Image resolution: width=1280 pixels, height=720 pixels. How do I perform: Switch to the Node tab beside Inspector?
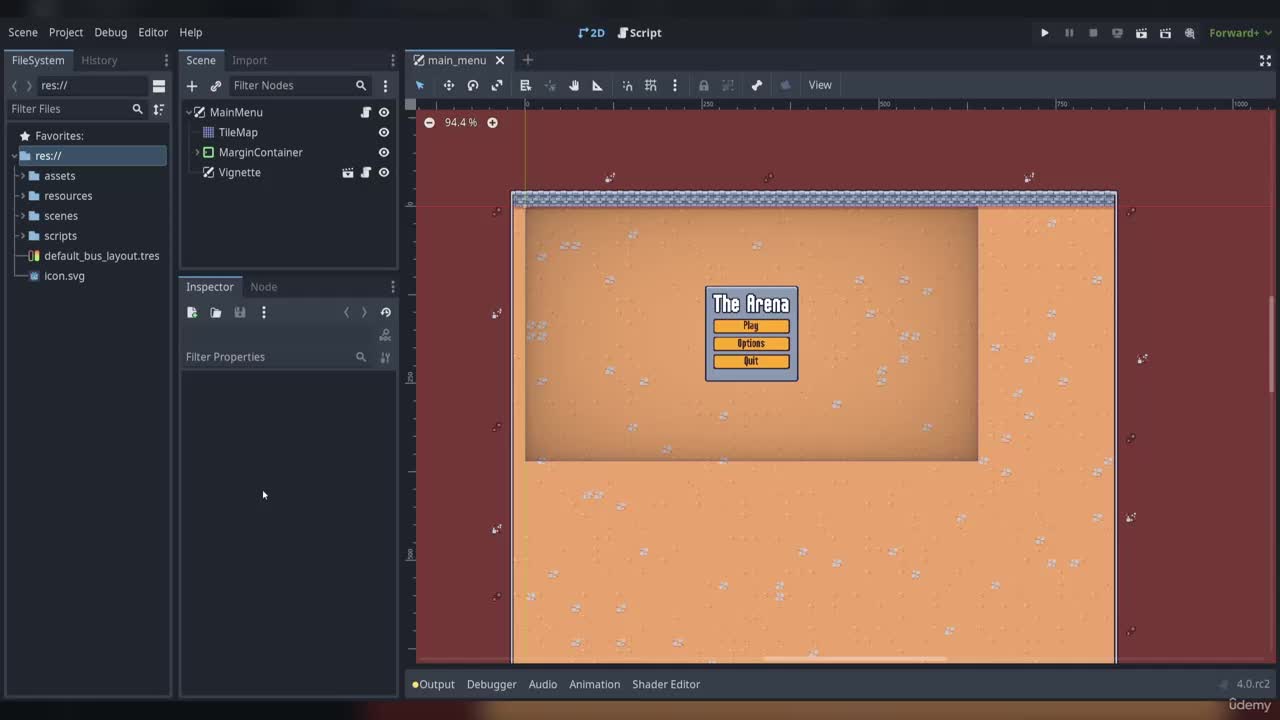(x=263, y=287)
